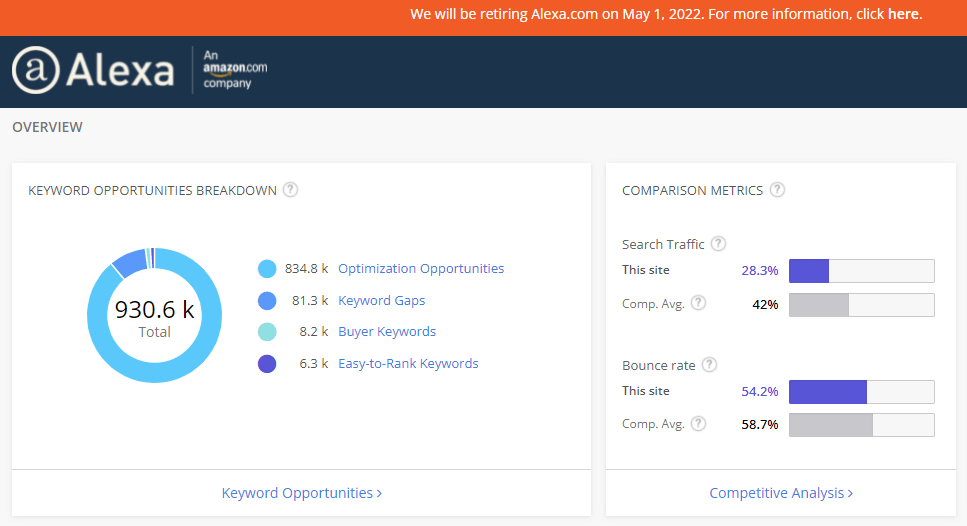The width and height of the screenshot is (967, 526).
Task: Click the 6.3 k value
Action: (313, 364)
